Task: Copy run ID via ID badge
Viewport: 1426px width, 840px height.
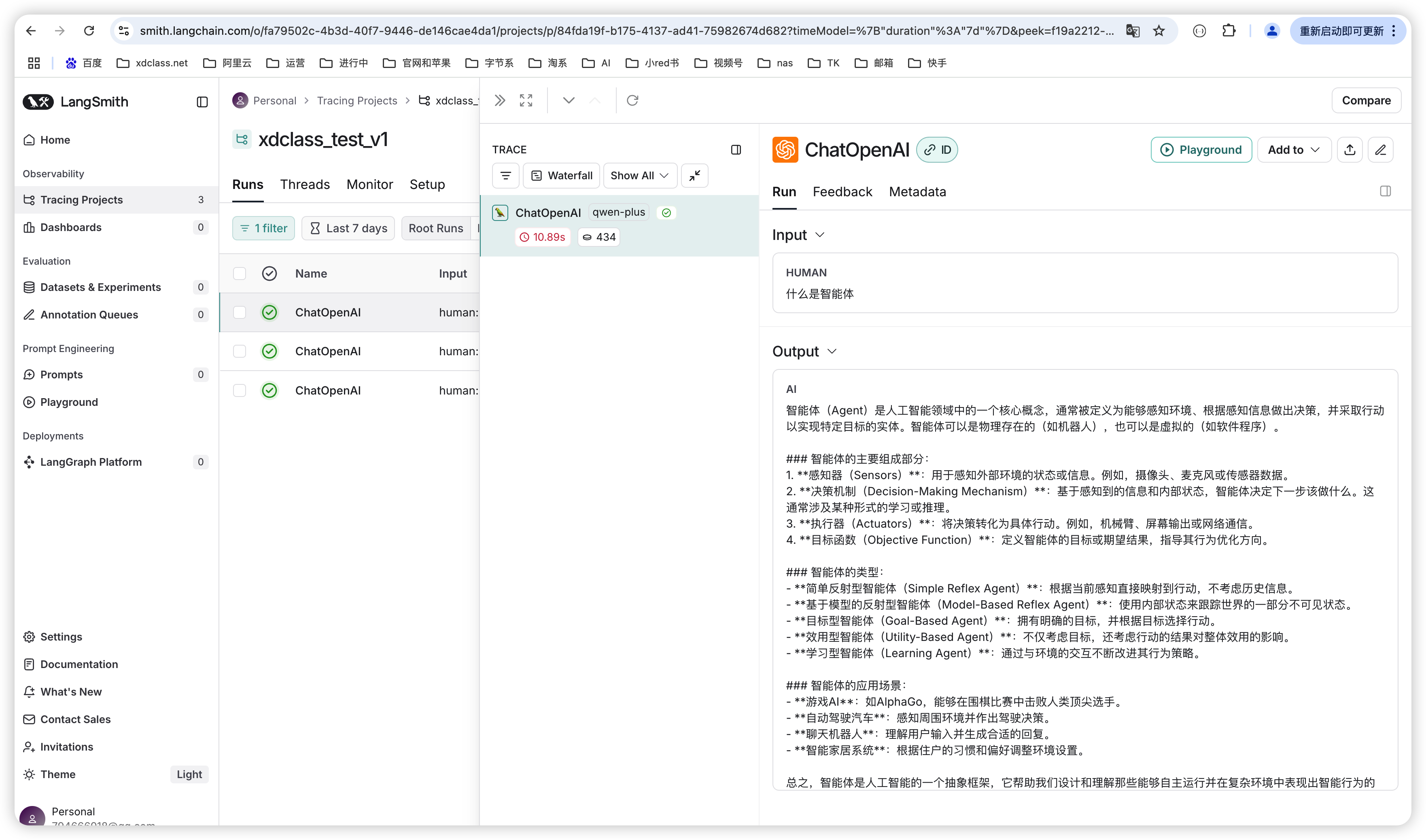Action: click(x=937, y=150)
